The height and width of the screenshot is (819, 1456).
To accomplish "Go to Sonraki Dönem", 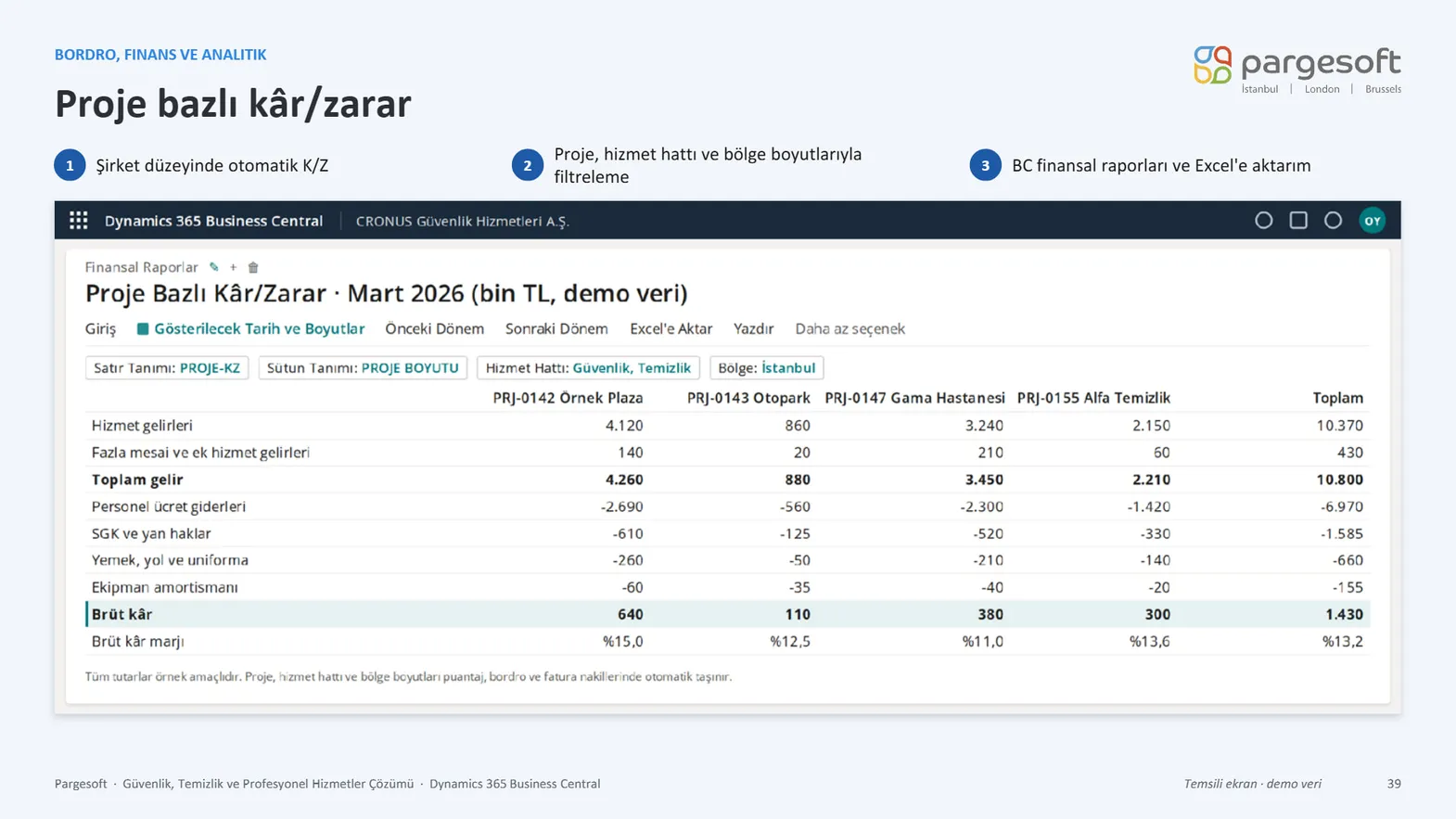I will [556, 329].
